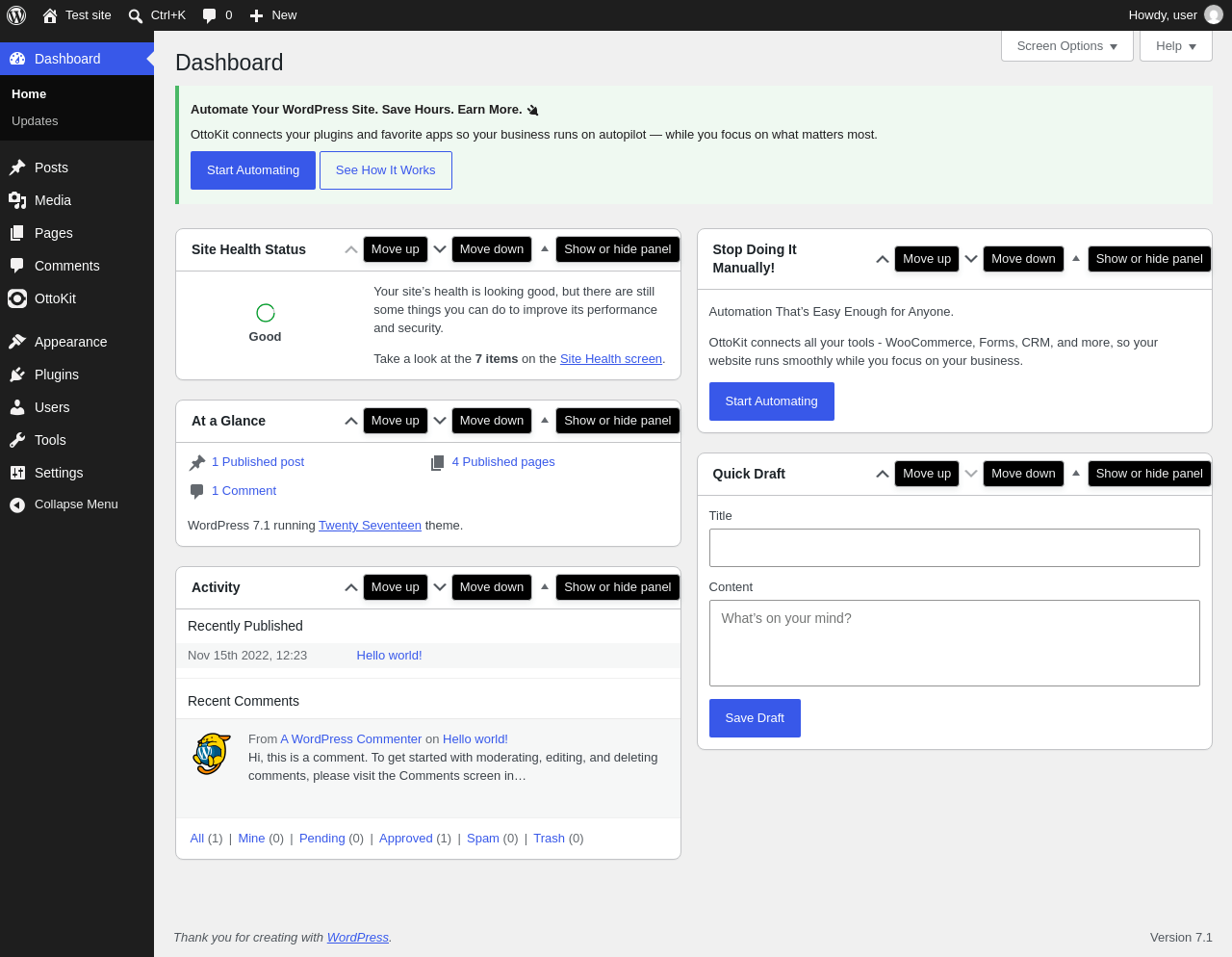This screenshot has width=1232, height=957.
Task: Filter comments by Spam
Action: pyautogui.click(x=483, y=839)
